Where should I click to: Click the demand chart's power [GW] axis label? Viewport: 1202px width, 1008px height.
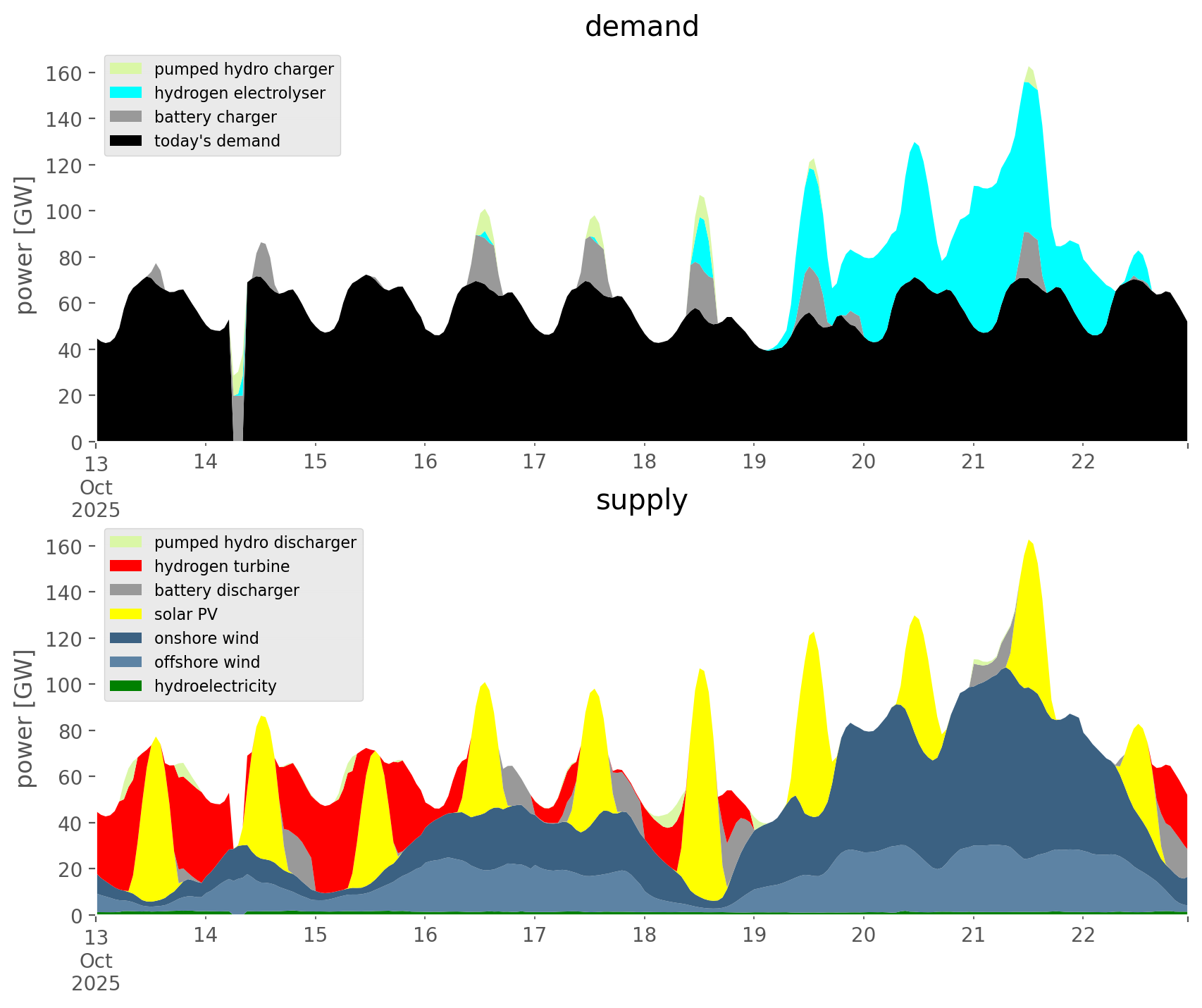25,245
